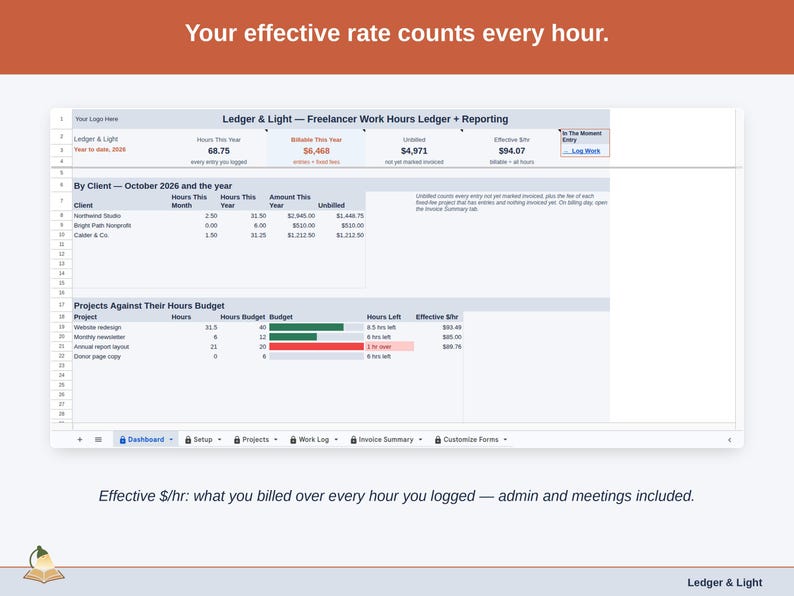
Task: Click the lock icon on Projects tab
Action: 236,440
